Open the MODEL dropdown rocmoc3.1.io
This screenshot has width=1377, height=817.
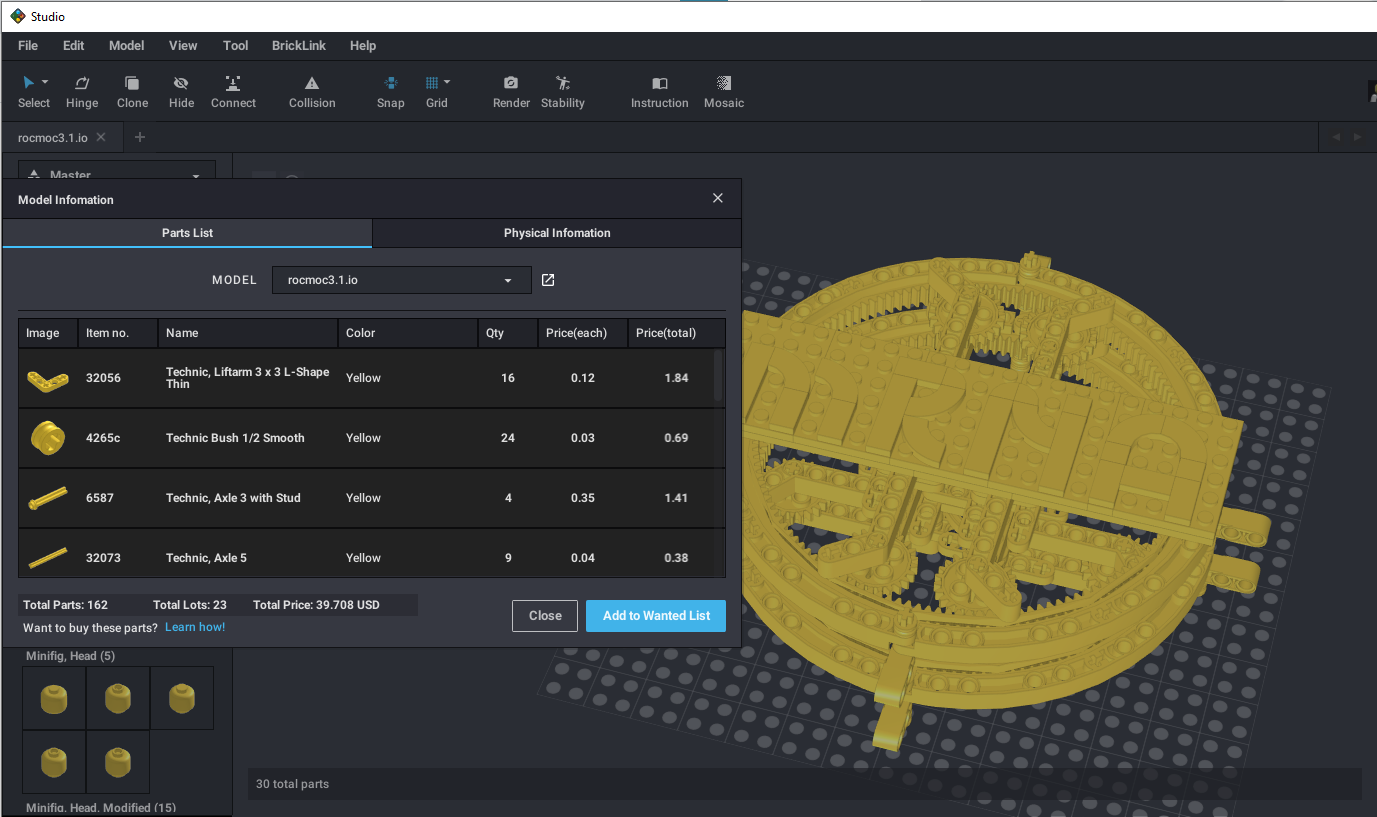pyautogui.click(x=401, y=280)
